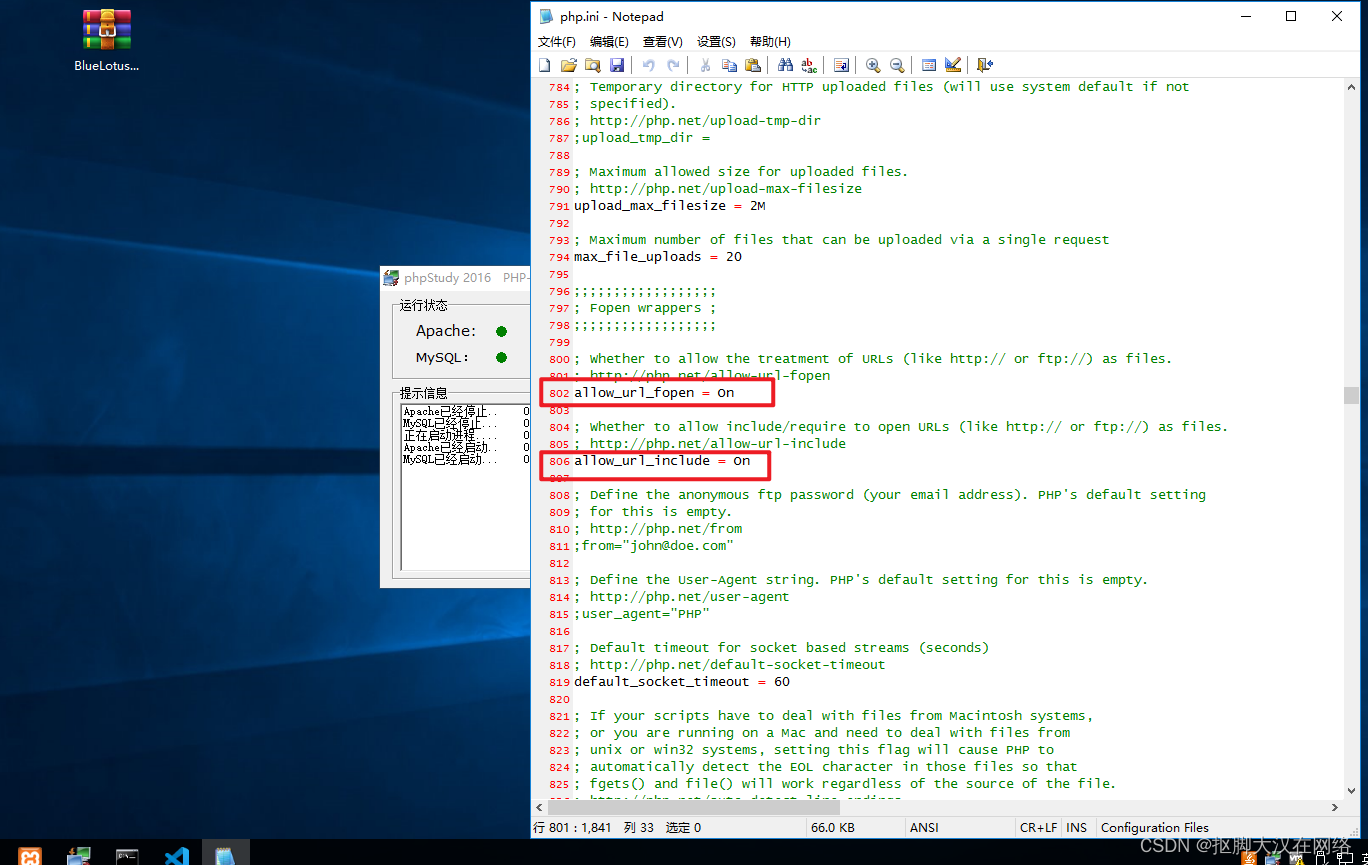
Task: Open the 文件(F) menu
Action: tap(557, 42)
